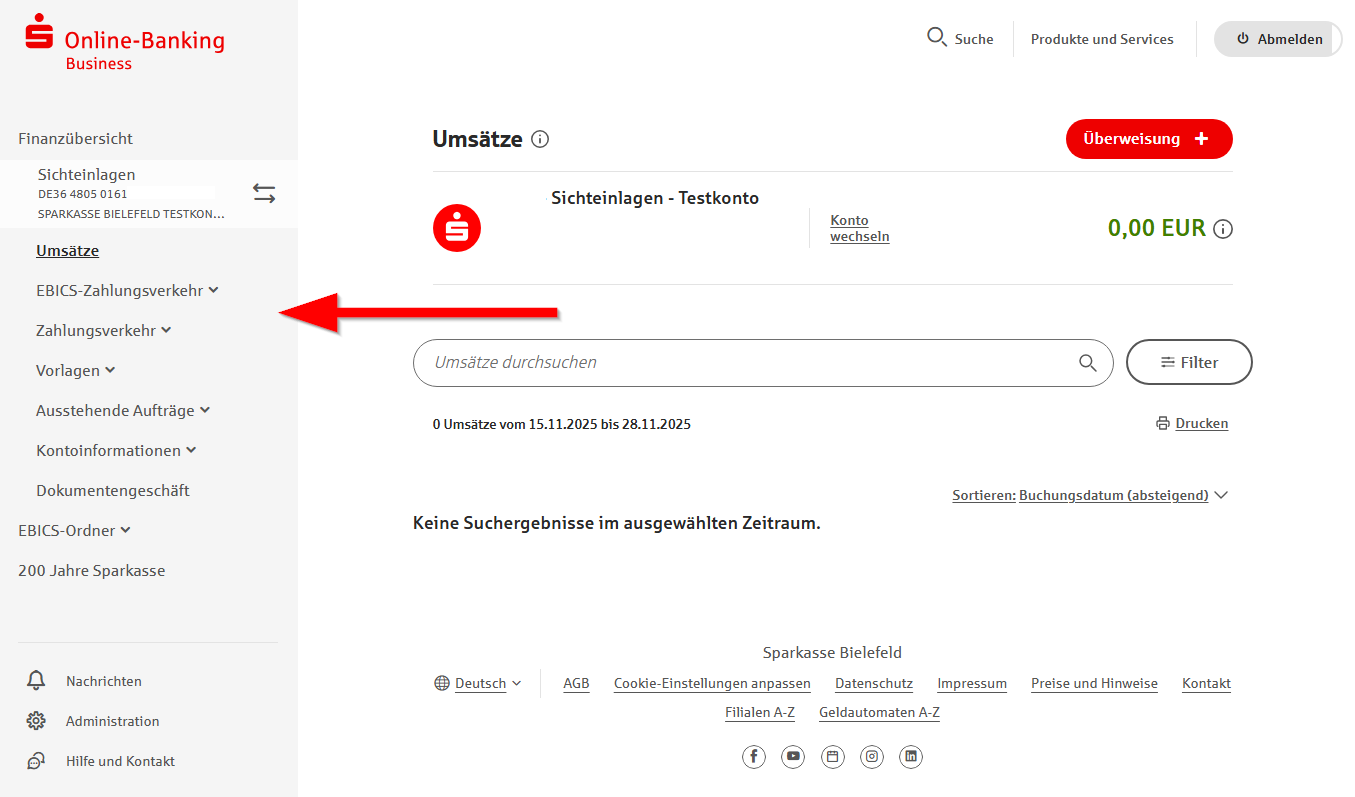Open the Umsätze info icon

pos(540,139)
